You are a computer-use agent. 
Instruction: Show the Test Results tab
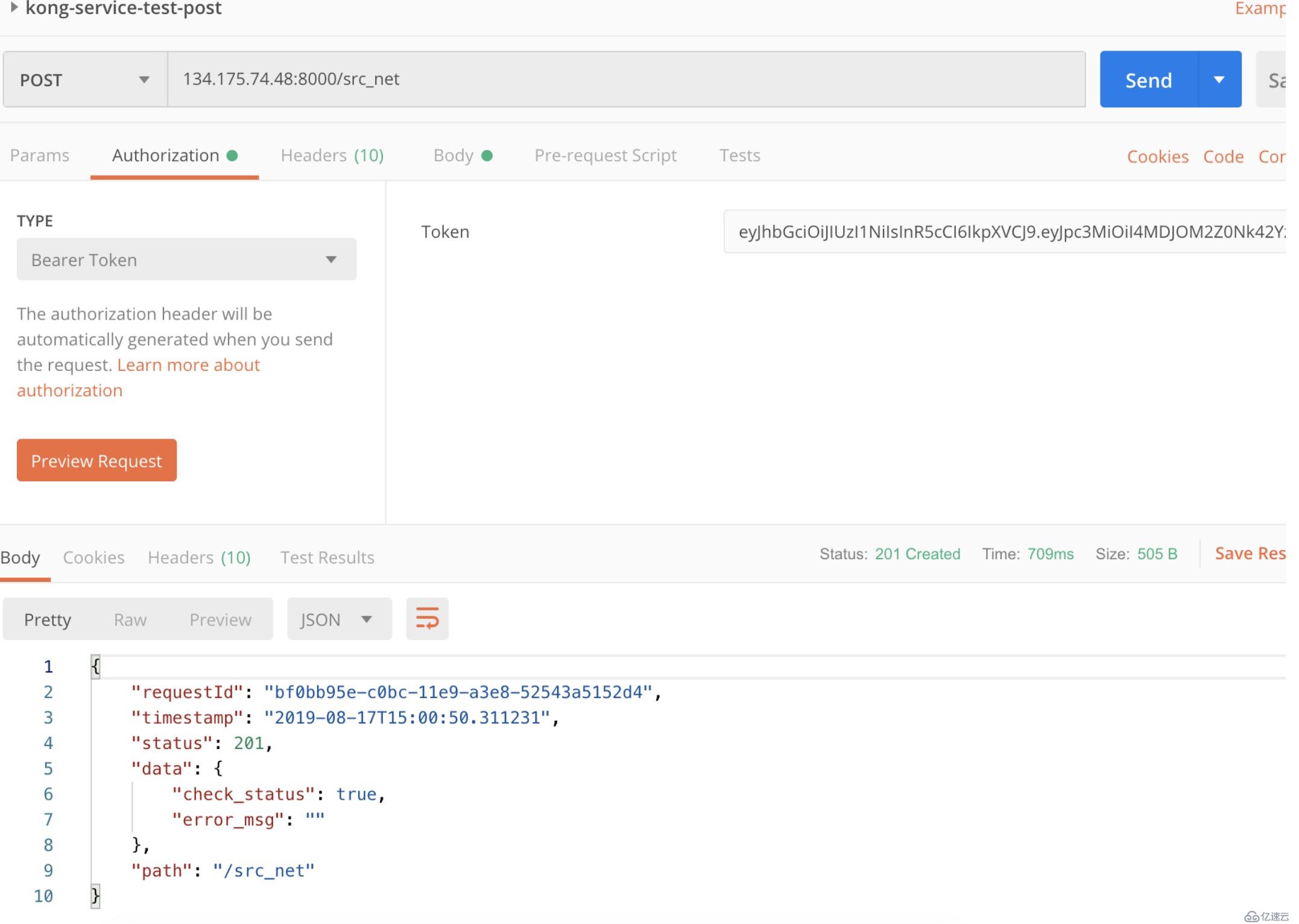coord(327,557)
